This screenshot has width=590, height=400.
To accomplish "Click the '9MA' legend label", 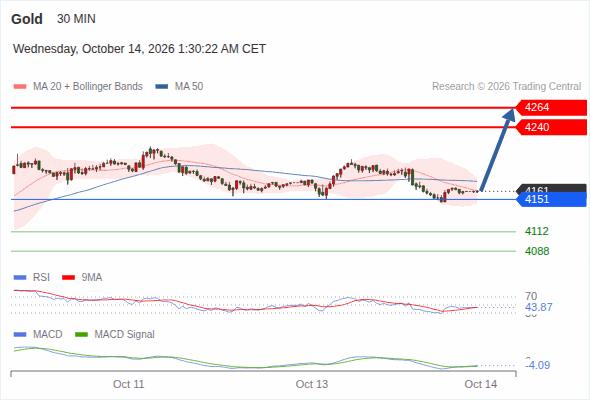I will 92,277.
